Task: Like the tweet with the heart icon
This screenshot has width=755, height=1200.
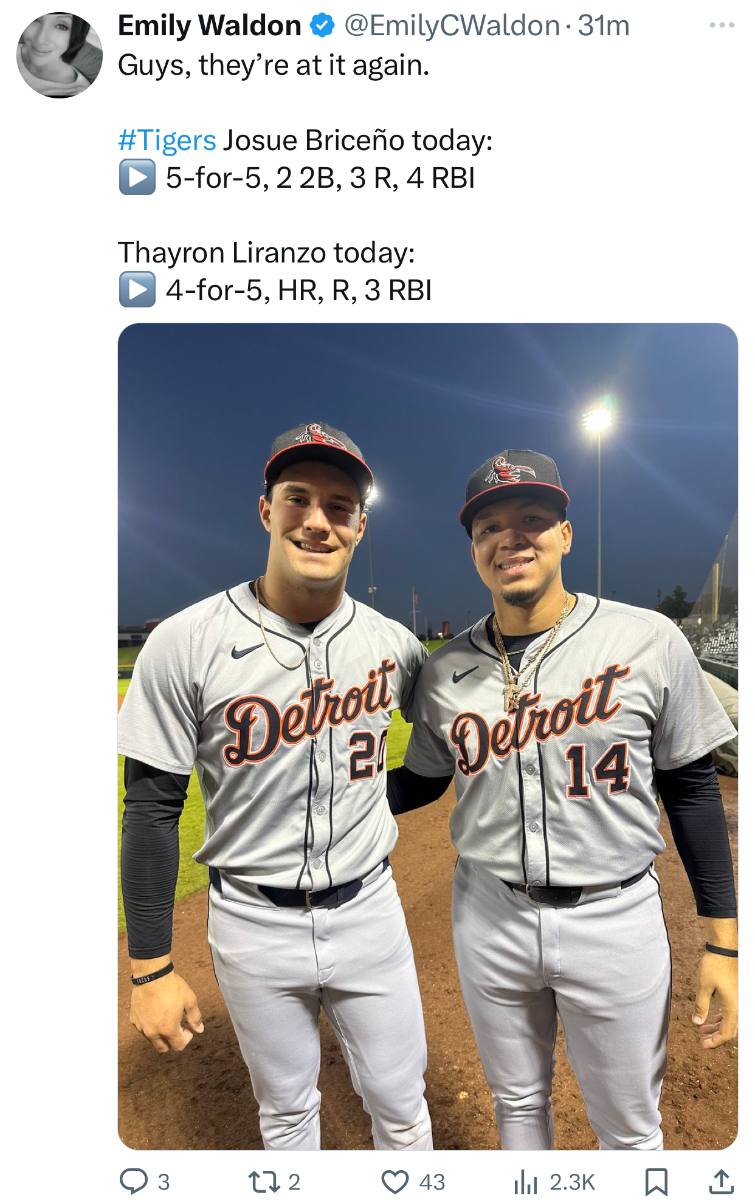Action: pyautogui.click(x=398, y=1182)
